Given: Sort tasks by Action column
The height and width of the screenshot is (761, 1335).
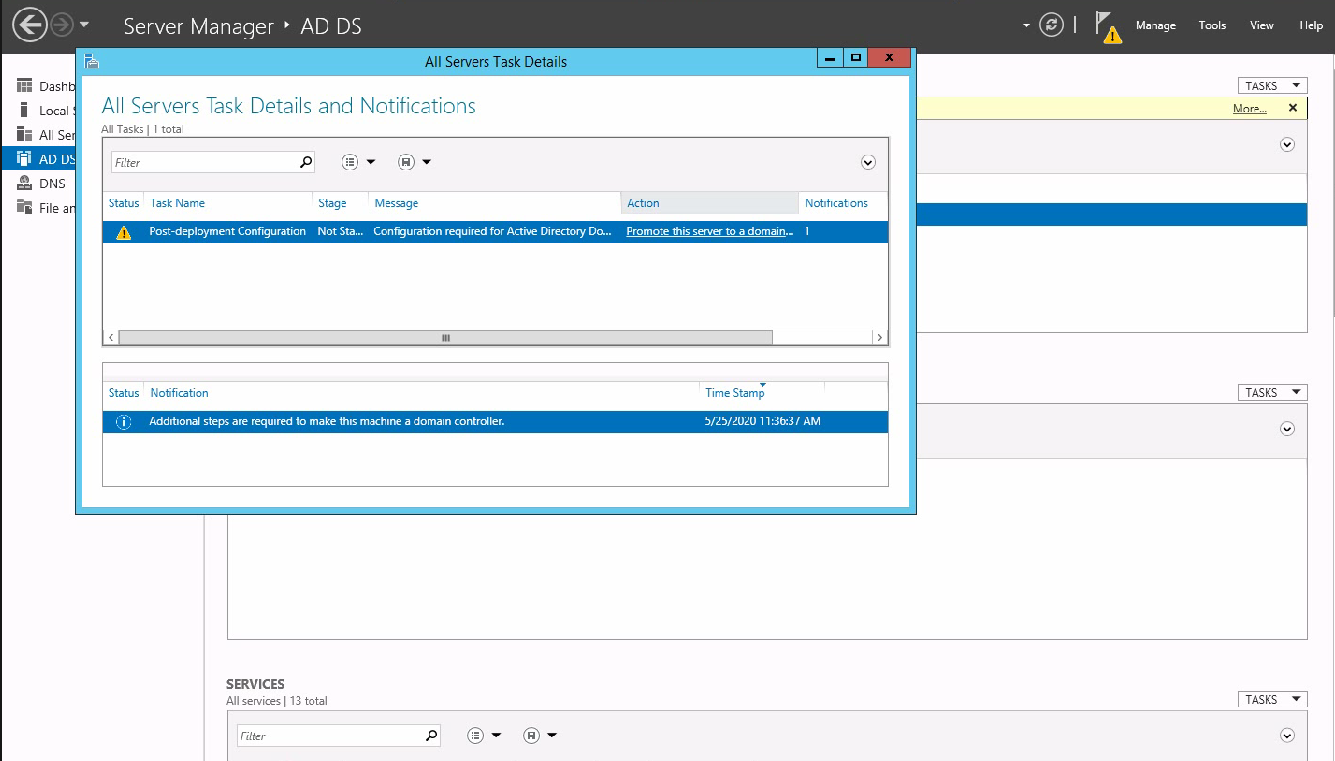Looking at the screenshot, I should (x=710, y=203).
